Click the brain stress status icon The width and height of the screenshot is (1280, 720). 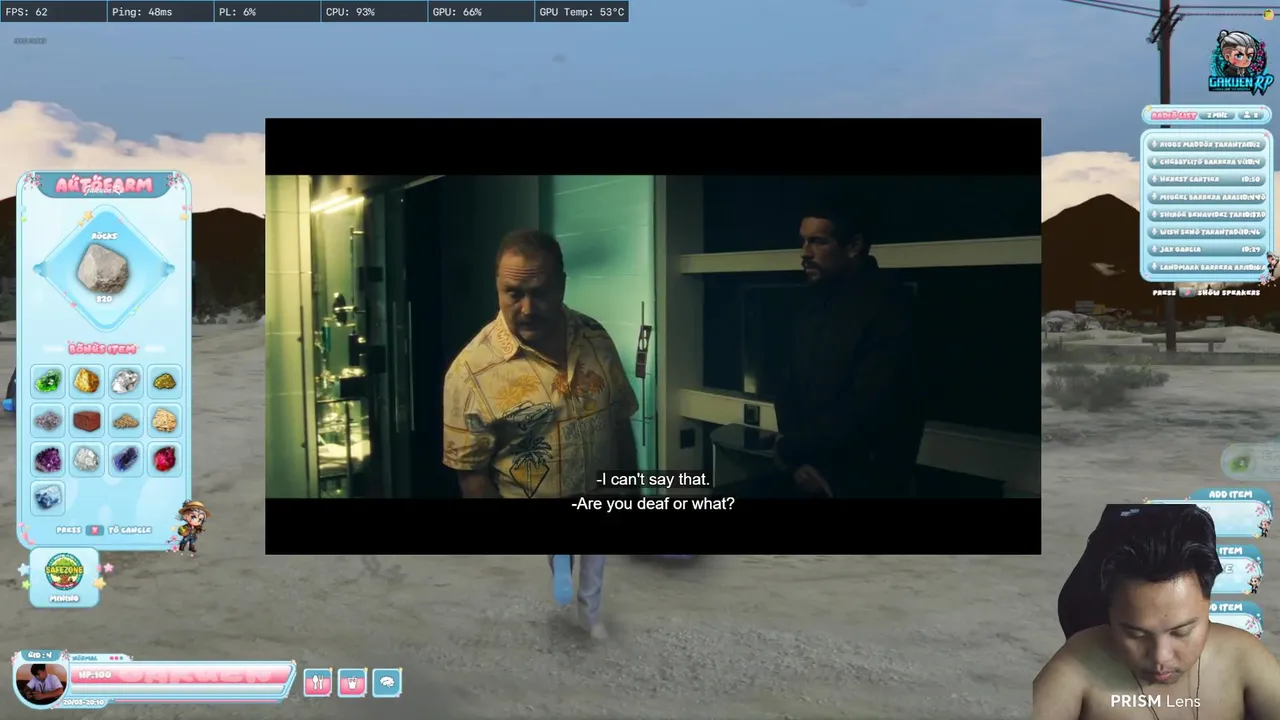(387, 682)
